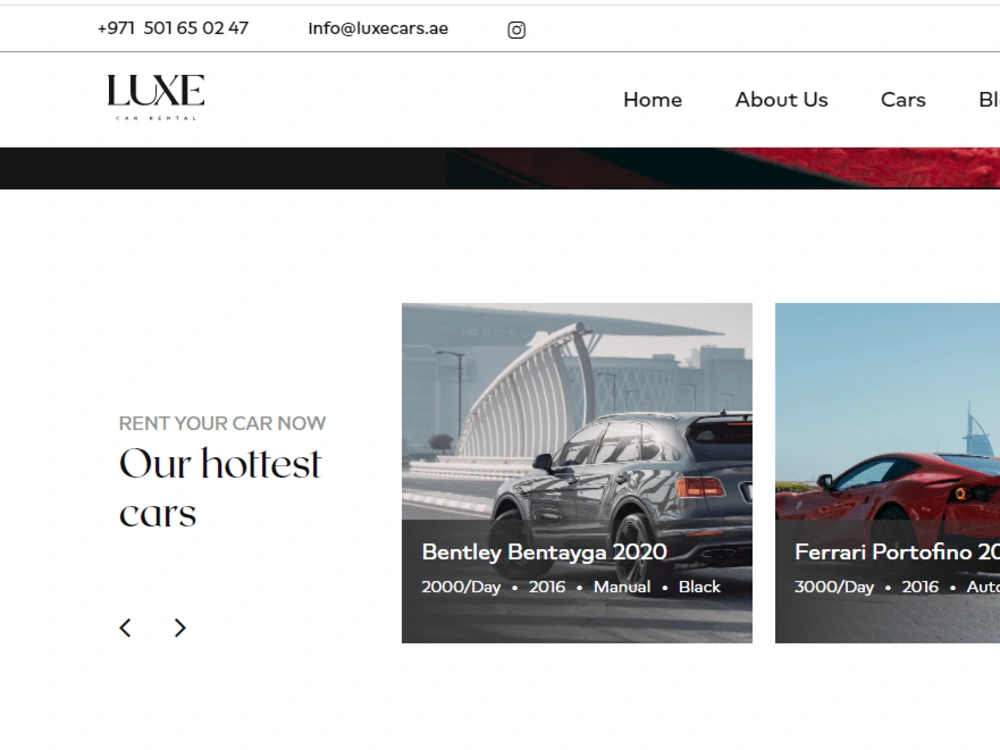Go to the Home menu item
Screen dimensions: 1000x750
652,100
